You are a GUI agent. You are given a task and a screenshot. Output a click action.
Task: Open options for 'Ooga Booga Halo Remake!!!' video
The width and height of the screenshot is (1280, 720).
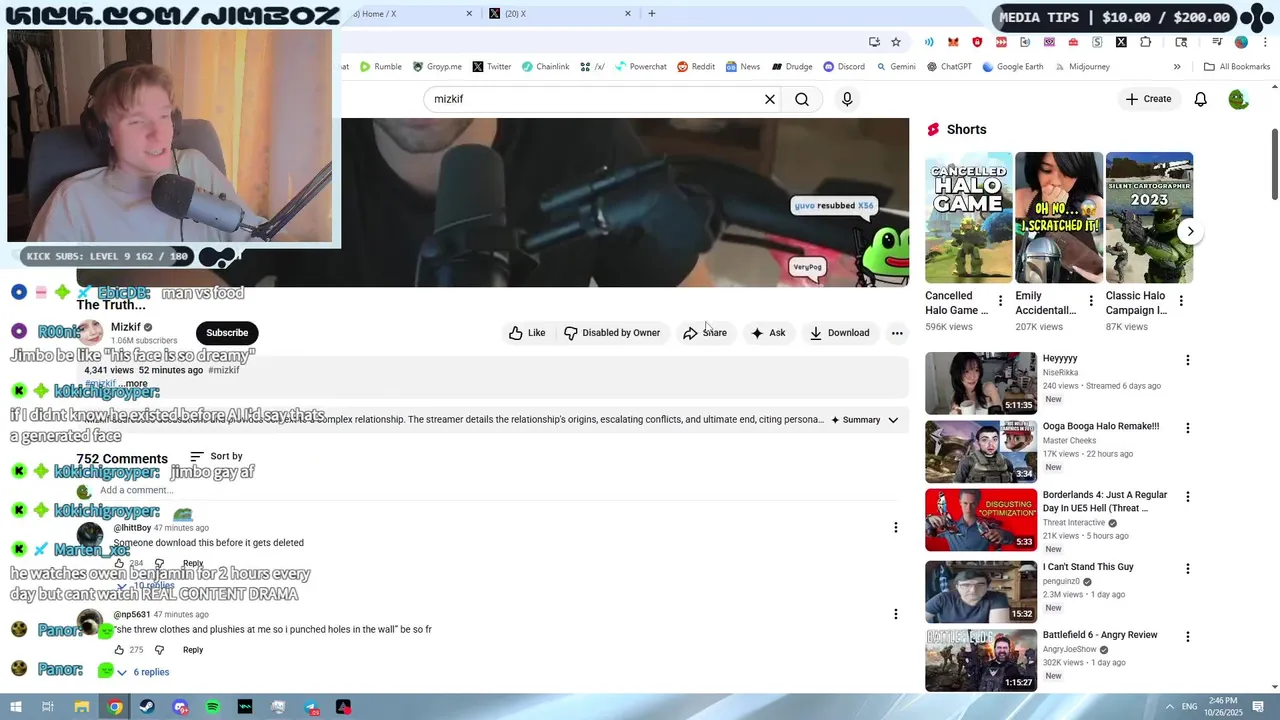tap(1188, 428)
